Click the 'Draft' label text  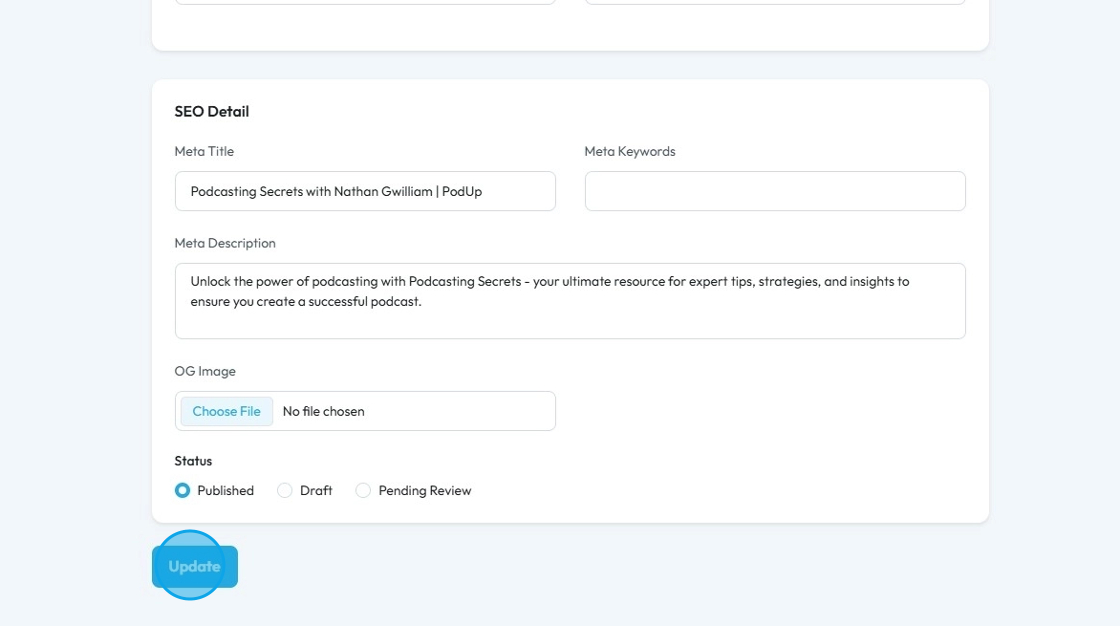(316, 491)
